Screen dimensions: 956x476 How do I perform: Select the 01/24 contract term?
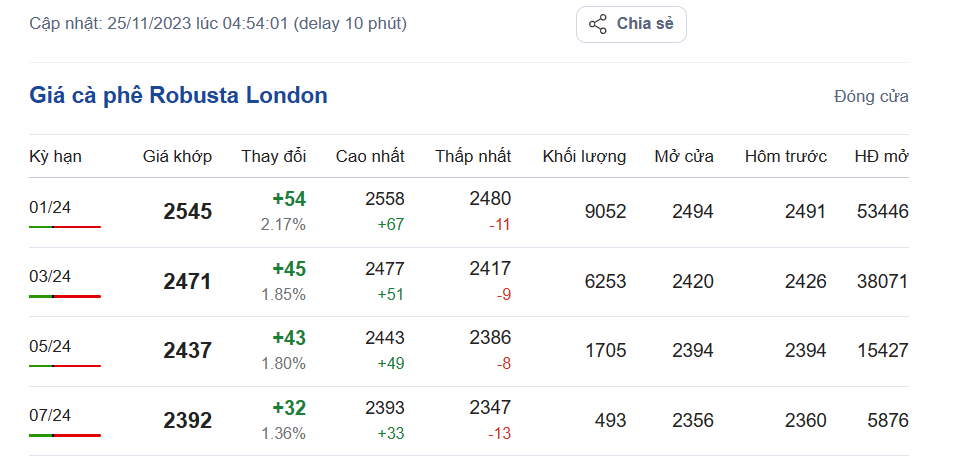[x=50, y=207]
